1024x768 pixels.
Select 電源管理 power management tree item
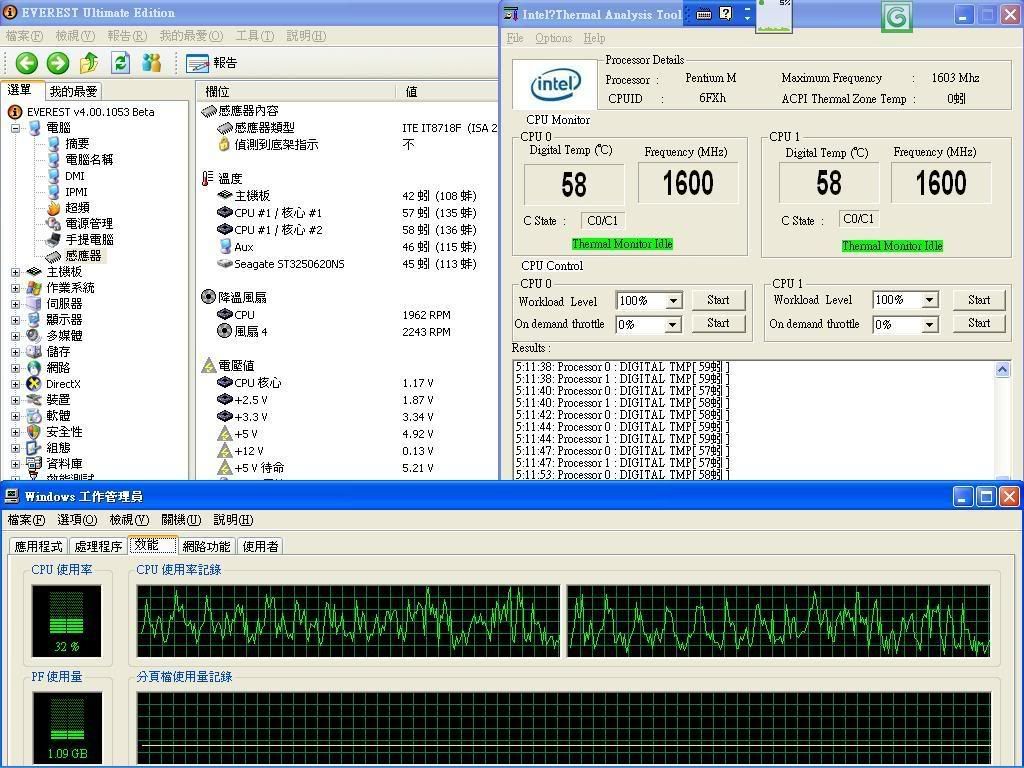pos(89,223)
